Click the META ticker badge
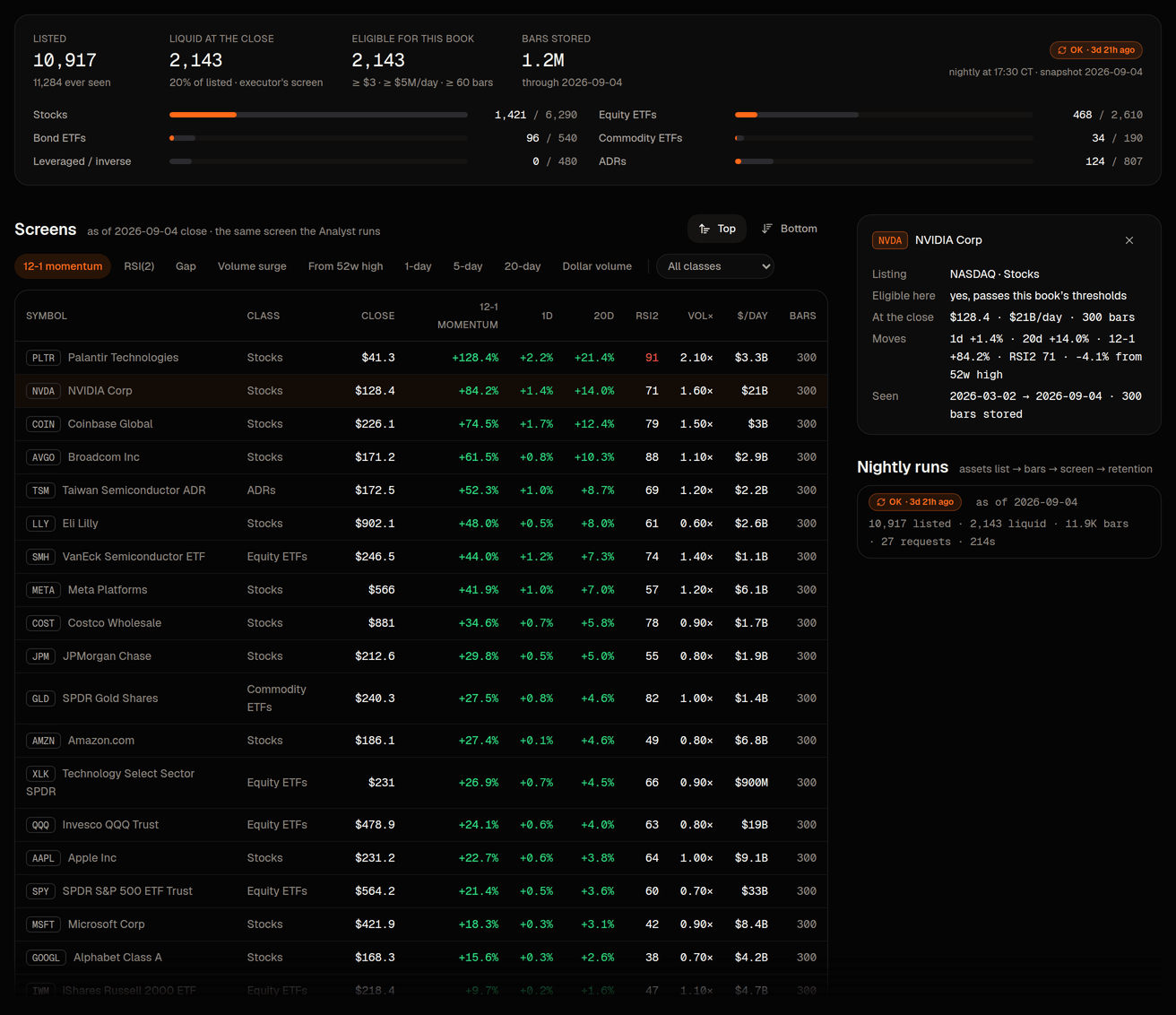The width and height of the screenshot is (1176, 1015). [43, 590]
